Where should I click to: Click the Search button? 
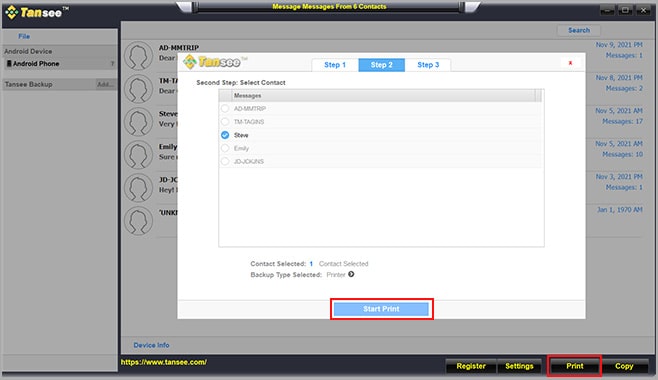579,30
